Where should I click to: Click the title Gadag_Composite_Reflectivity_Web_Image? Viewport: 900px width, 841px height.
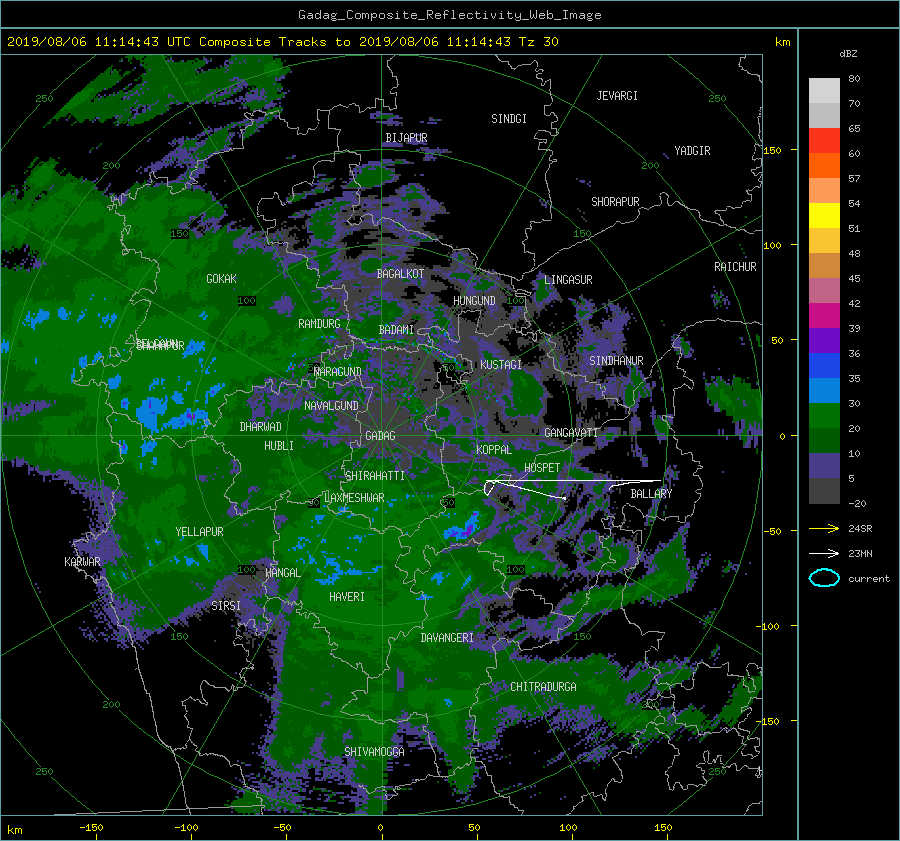pos(449,15)
